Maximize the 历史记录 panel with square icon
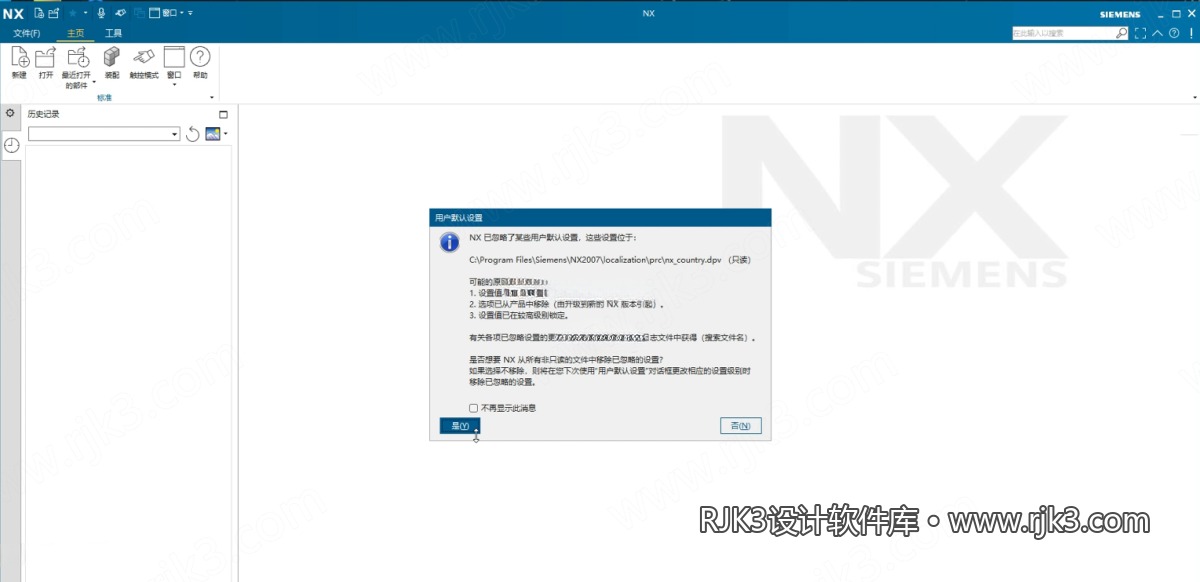The width and height of the screenshot is (1200, 582). click(223, 114)
